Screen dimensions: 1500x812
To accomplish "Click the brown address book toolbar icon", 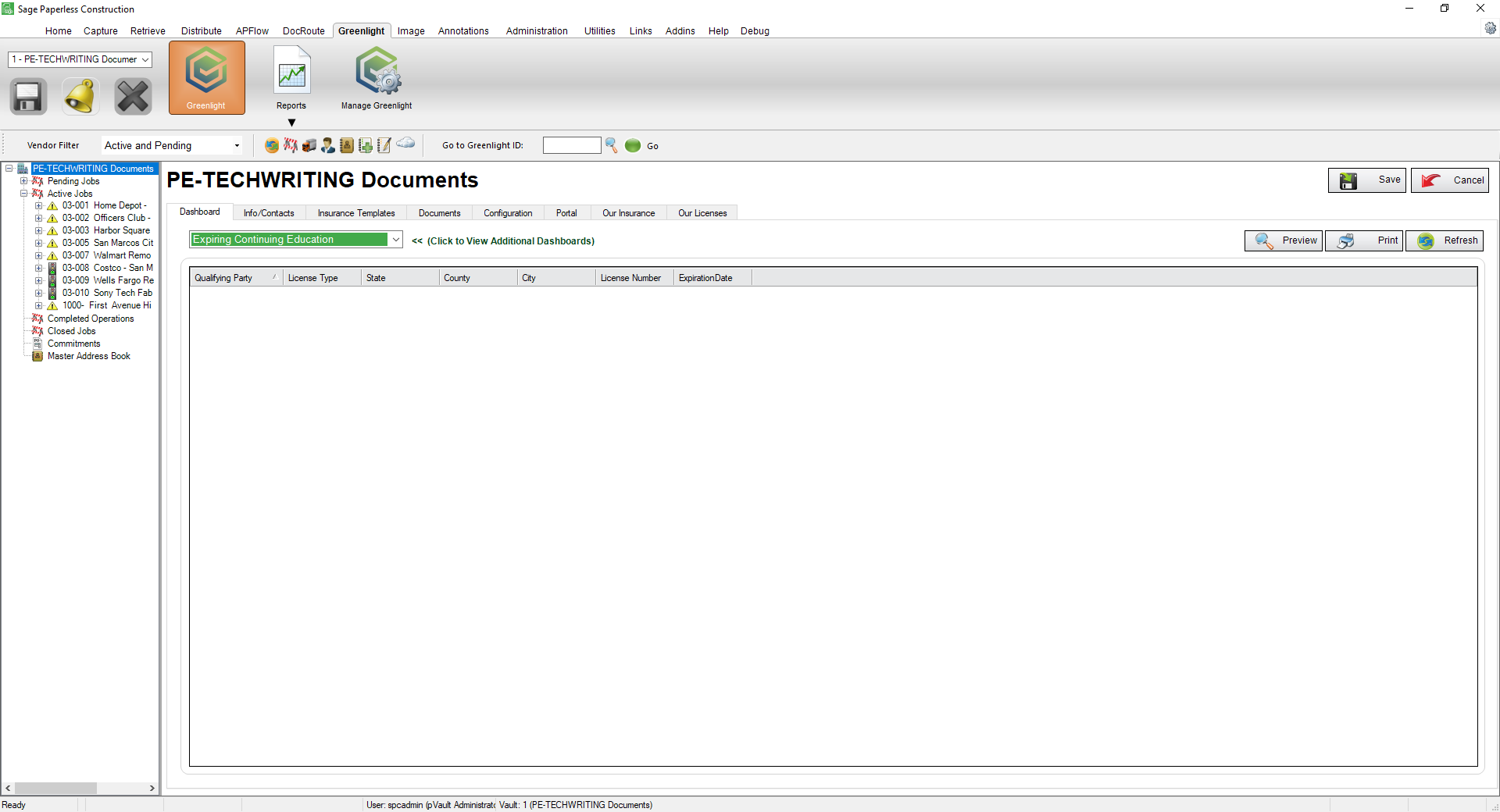I will point(347,145).
